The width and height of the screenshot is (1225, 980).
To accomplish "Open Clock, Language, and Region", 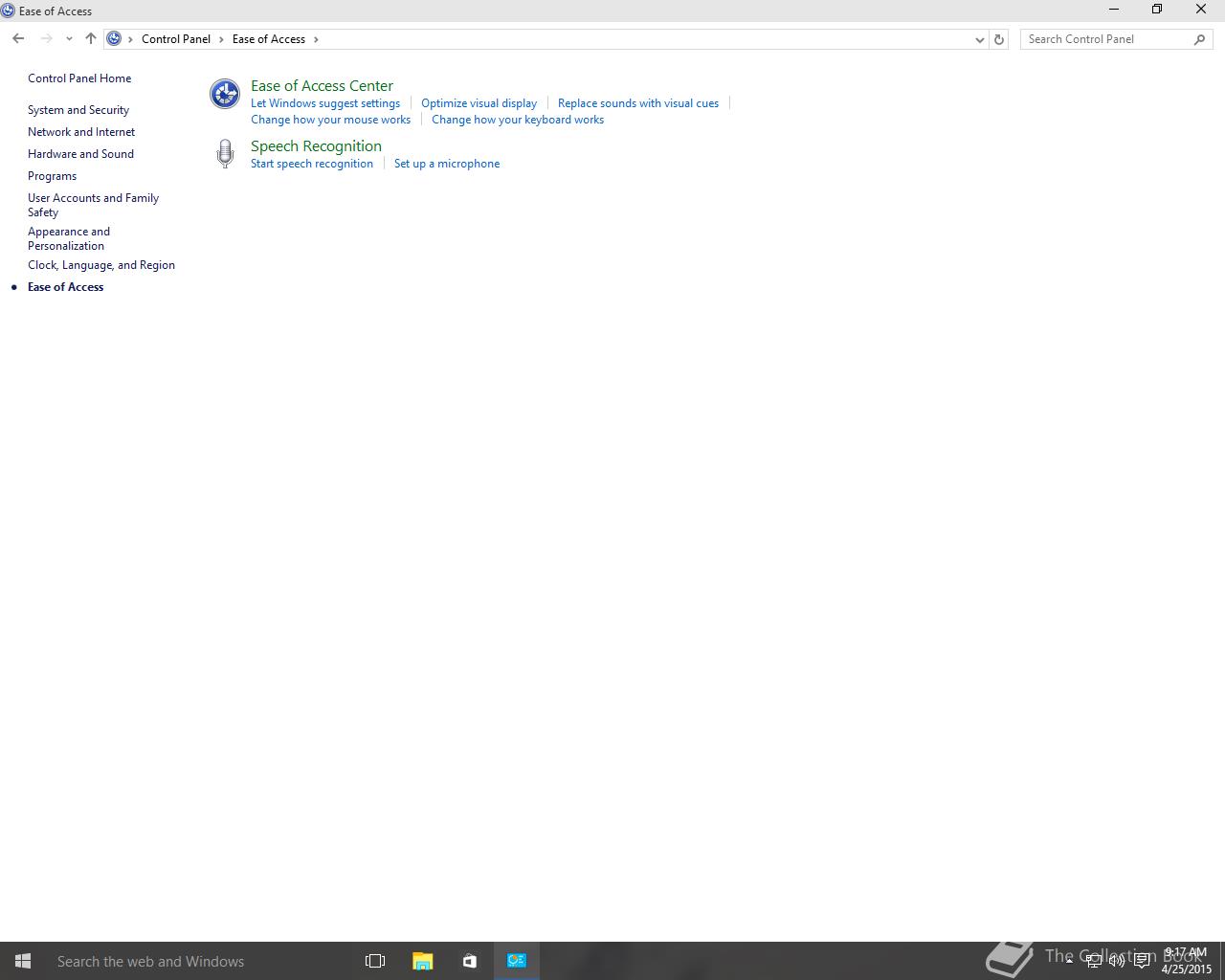I will [x=101, y=265].
